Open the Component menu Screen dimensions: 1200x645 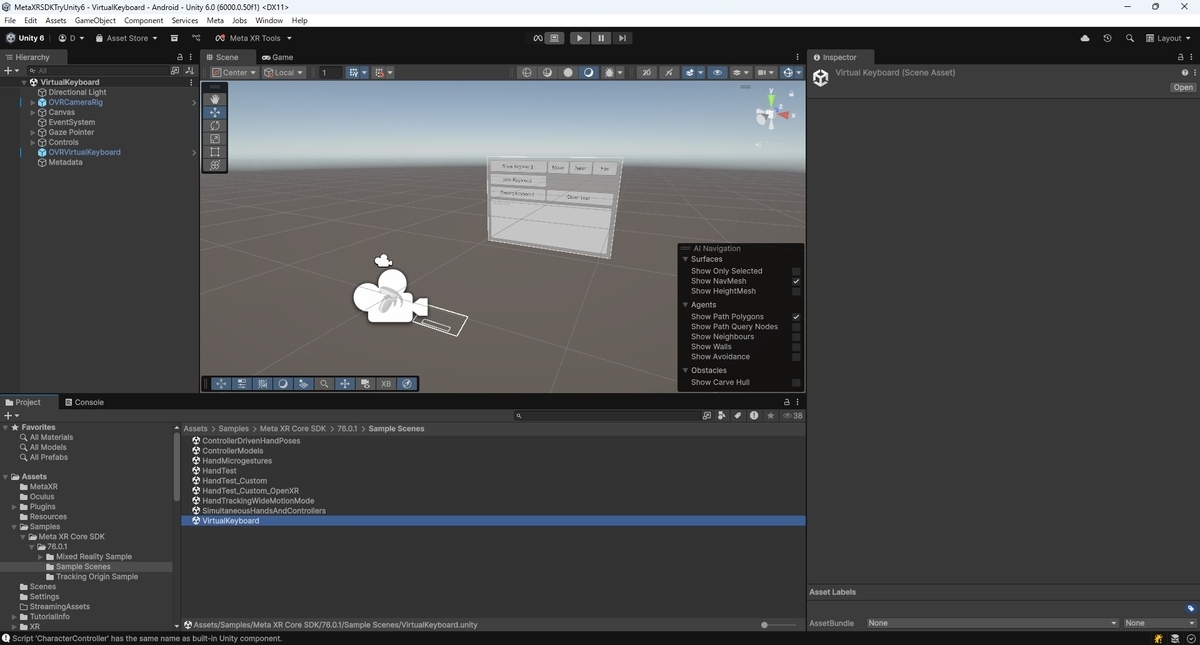click(143, 20)
